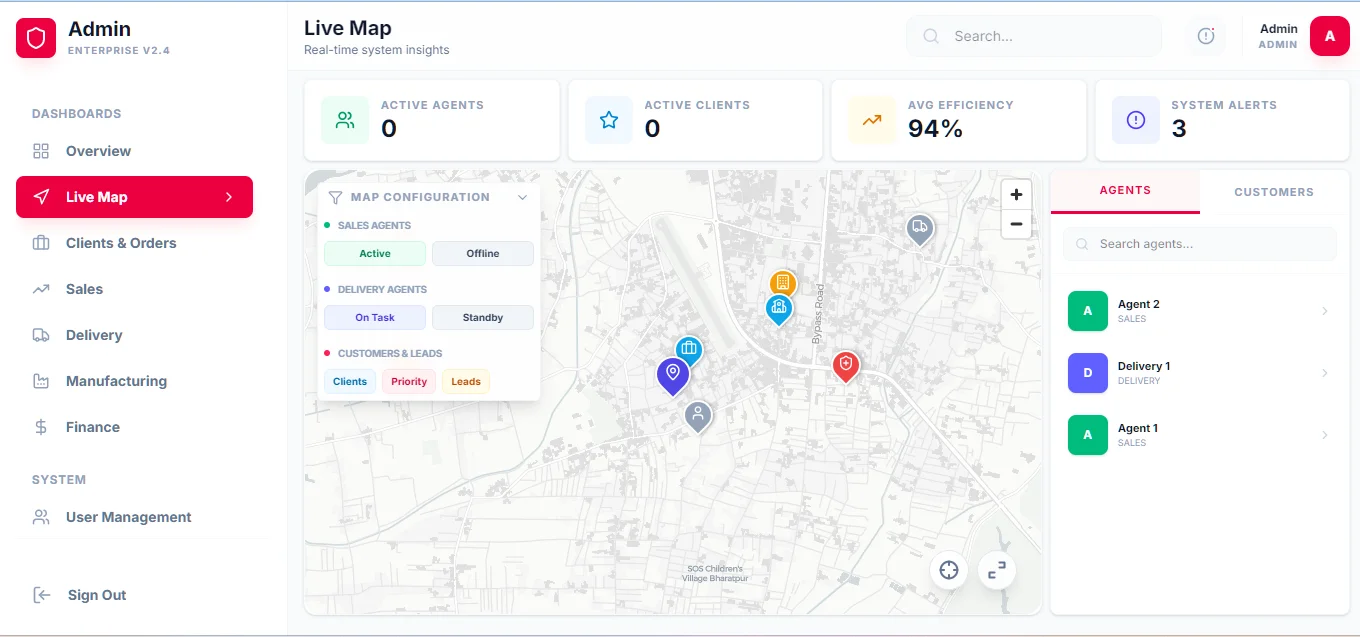The width and height of the screenshot is (1360, 637).
Task: Click the User Management people icon
Action: pyautogui.click(x=41, y=517)
